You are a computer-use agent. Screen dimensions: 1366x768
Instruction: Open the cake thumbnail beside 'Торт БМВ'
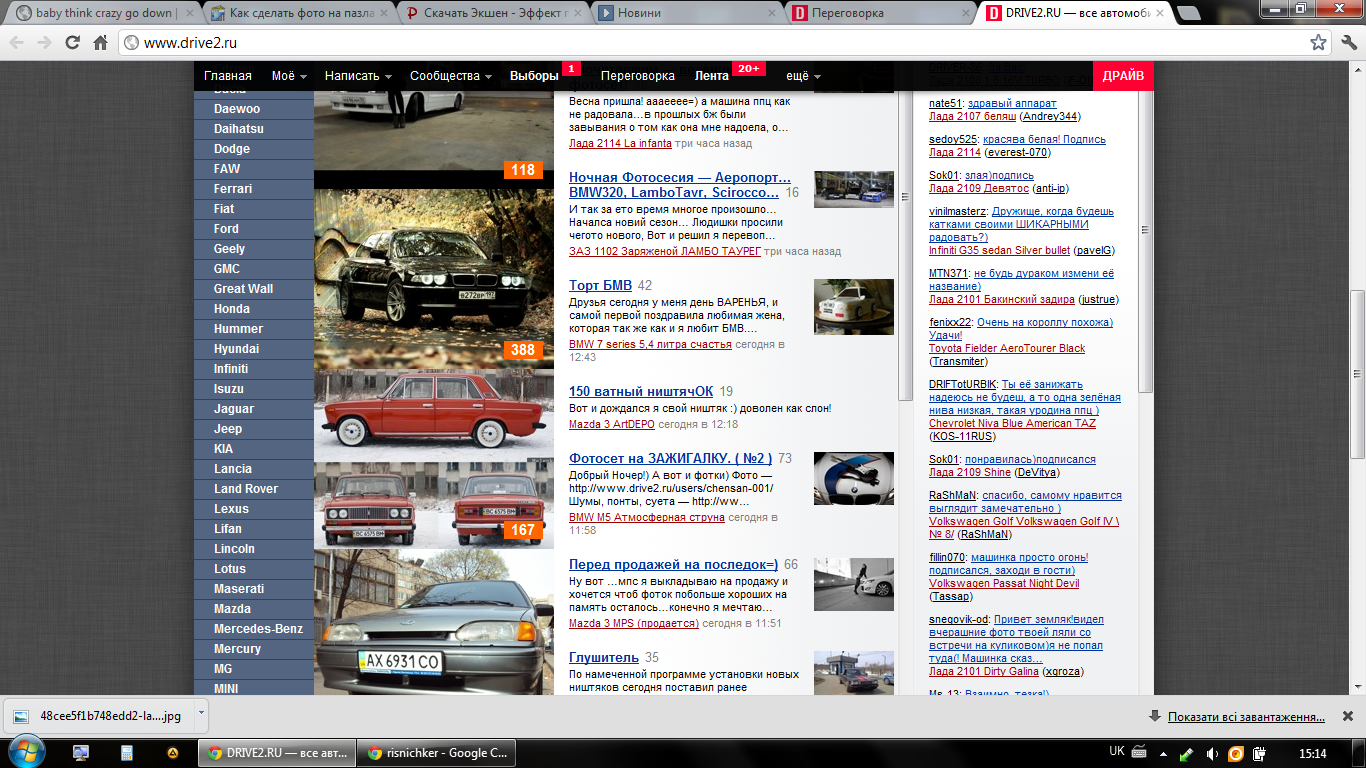point(854,306)
